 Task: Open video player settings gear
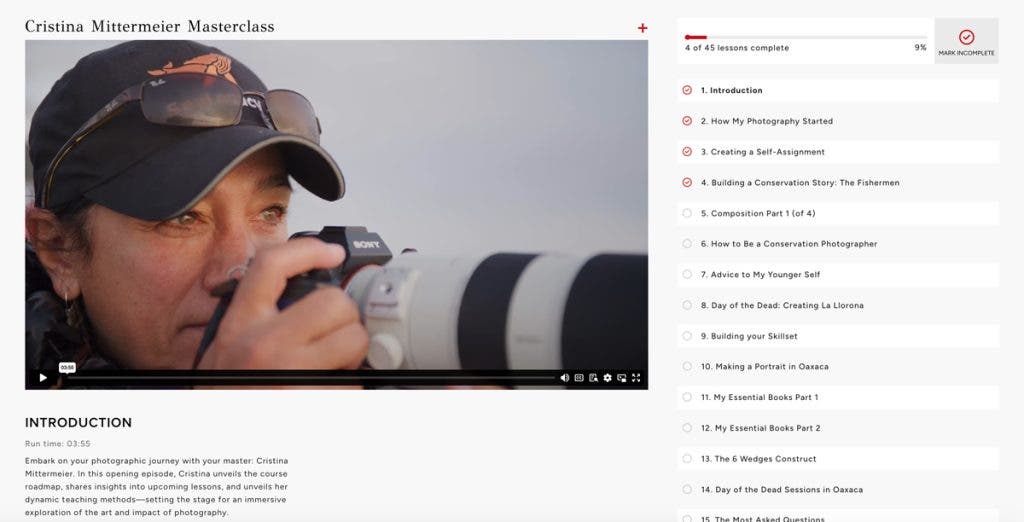(607, 378)
